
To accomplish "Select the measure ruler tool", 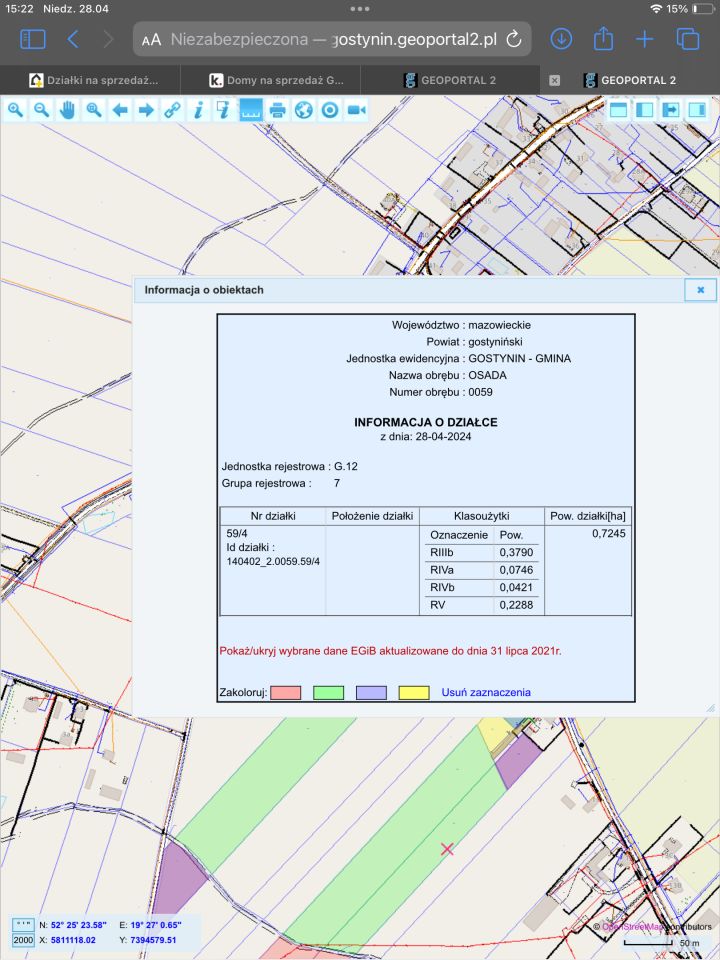I will (x=251, y=110).
